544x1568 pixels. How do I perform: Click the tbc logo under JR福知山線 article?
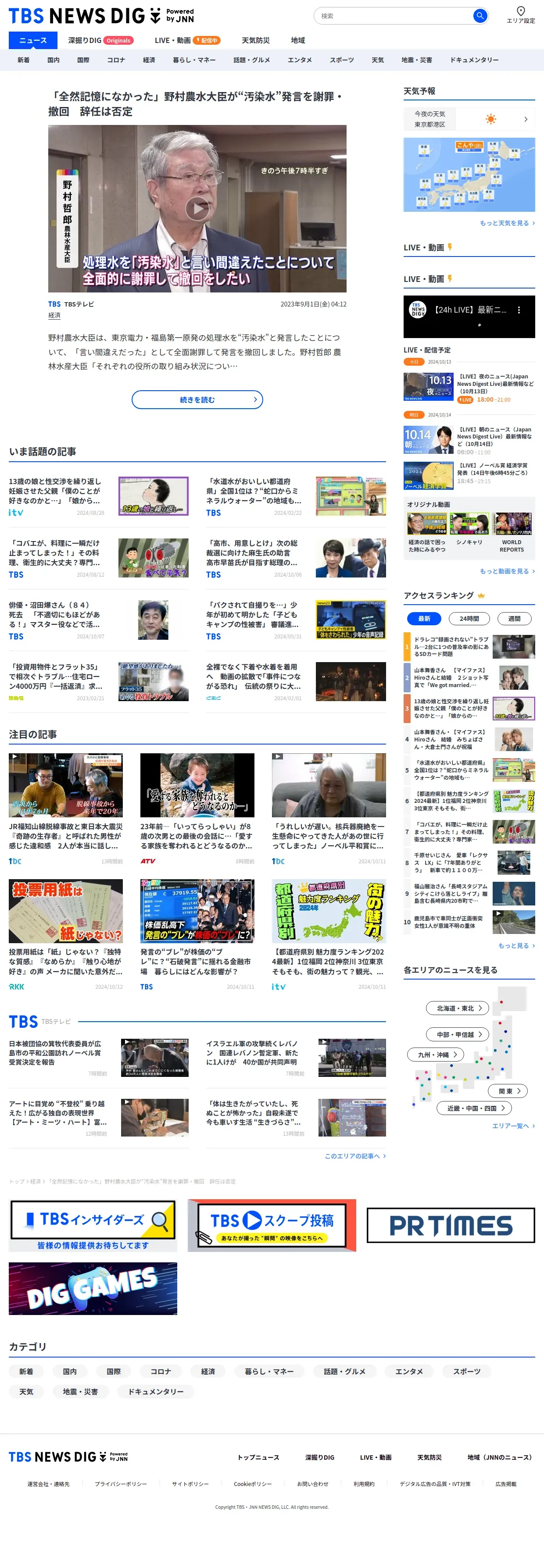(x=15, y=861)
